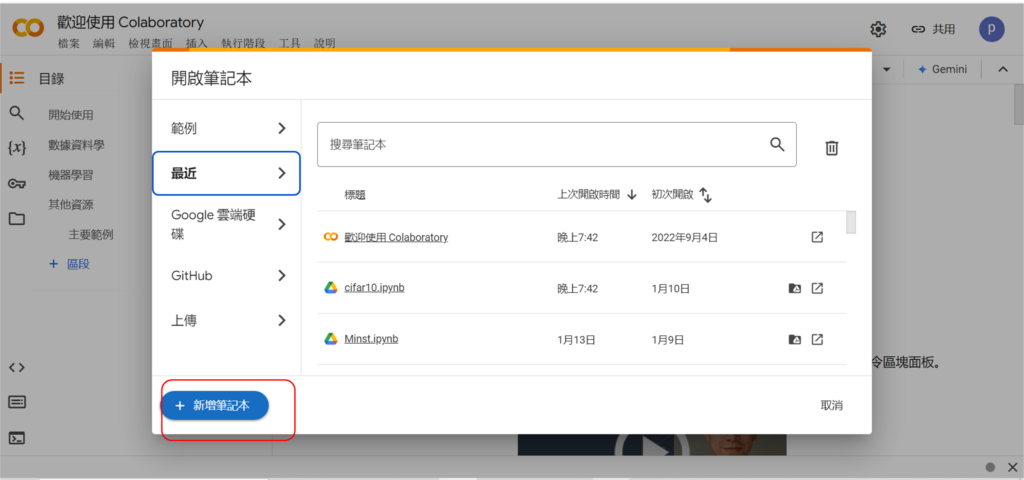Viewport: 1024px width, 480px height.
Task: Select the Google 雲端硬碟 tab
Action: pyautogui.click(x=225, y=224)
